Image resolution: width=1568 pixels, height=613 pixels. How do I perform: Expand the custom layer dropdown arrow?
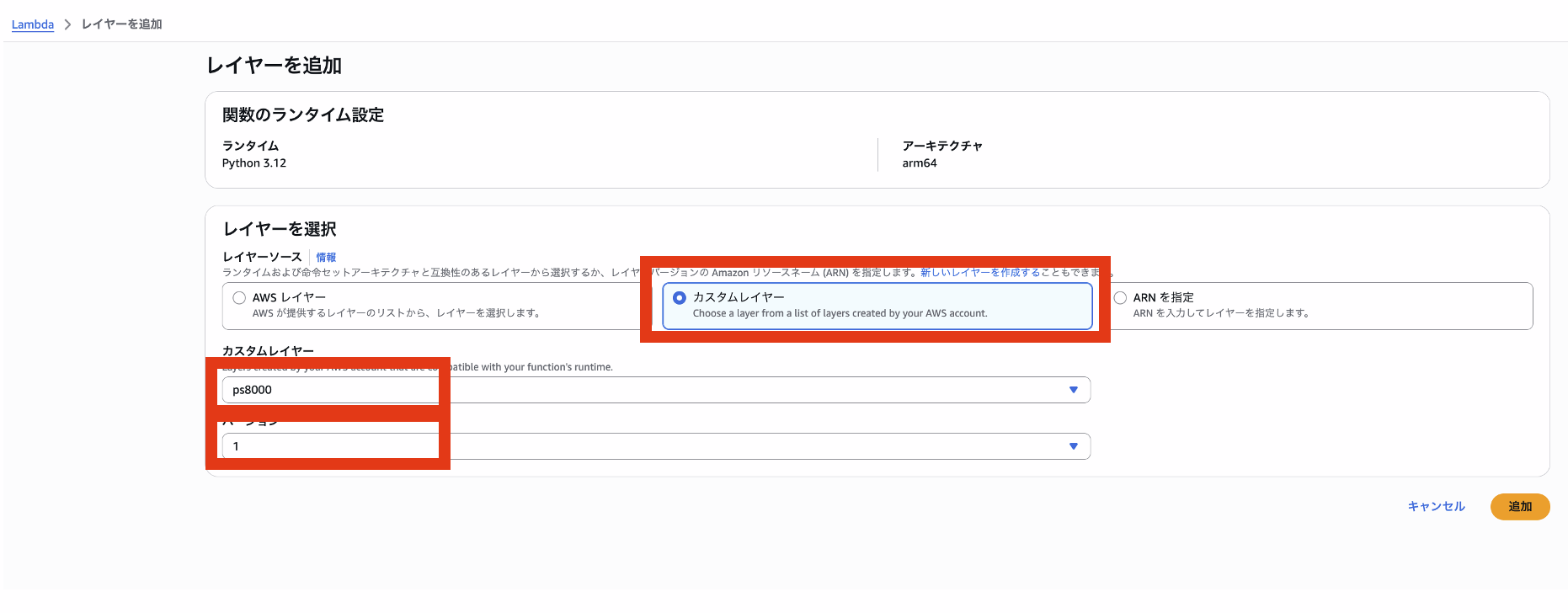click(1074, 390)
